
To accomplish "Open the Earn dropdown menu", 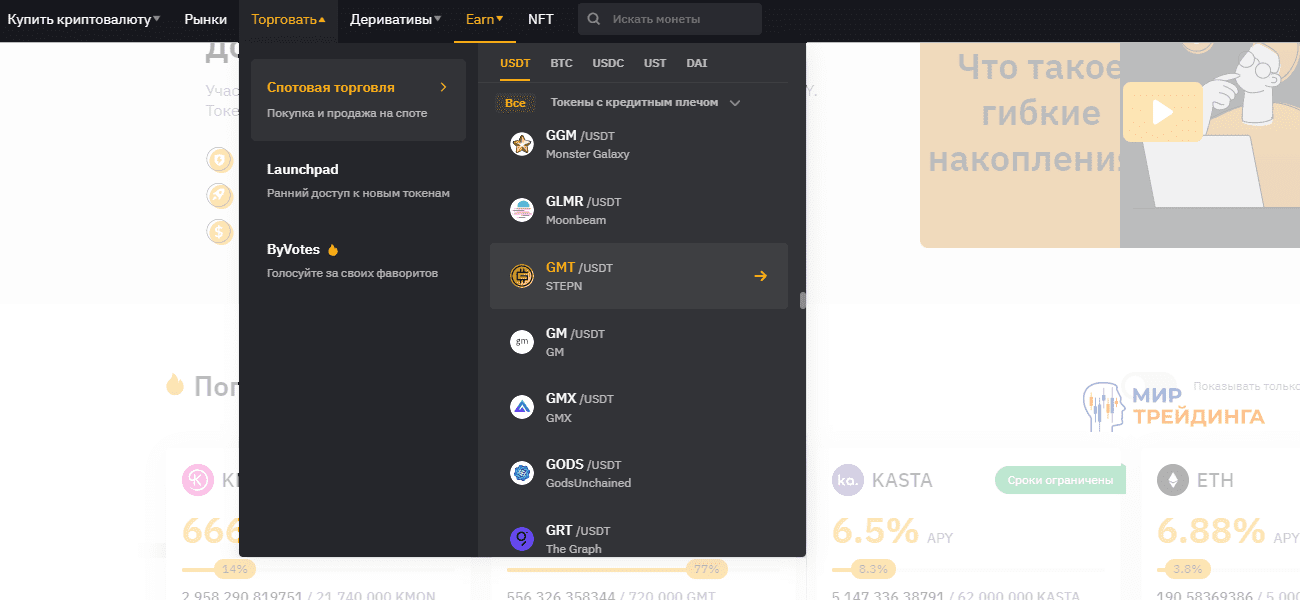I will coord(484,19).
